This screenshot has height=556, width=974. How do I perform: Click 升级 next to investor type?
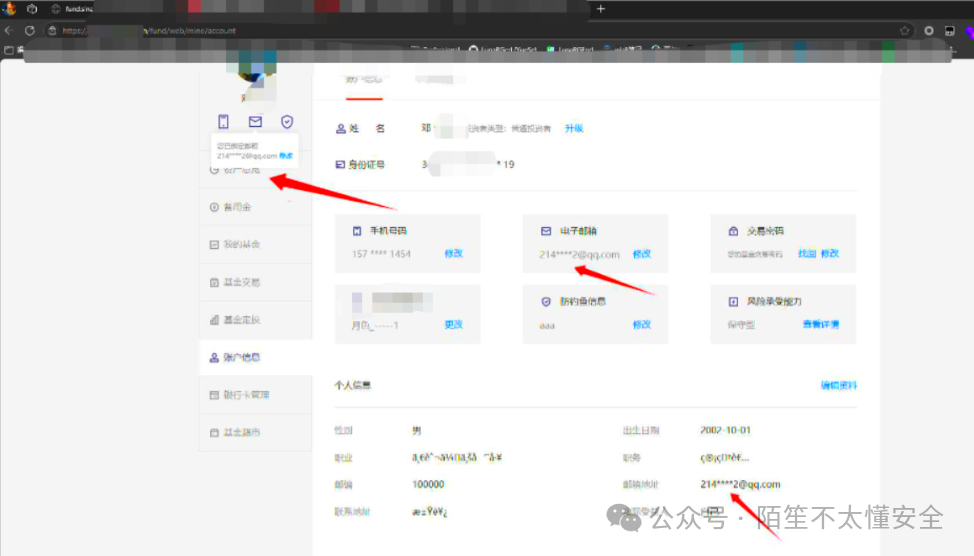(574, 129)
